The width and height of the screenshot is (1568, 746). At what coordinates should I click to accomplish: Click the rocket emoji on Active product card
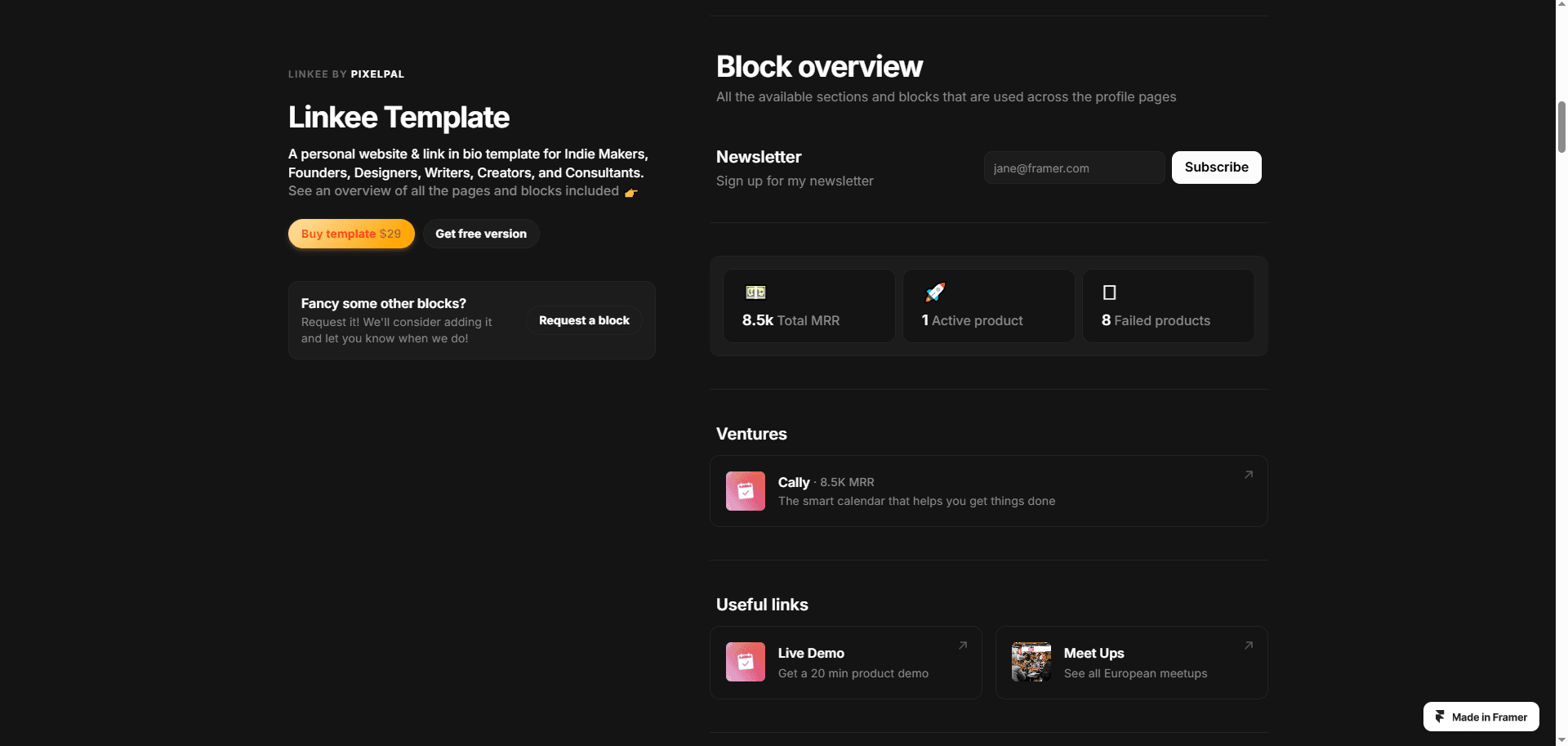point(935,293)
